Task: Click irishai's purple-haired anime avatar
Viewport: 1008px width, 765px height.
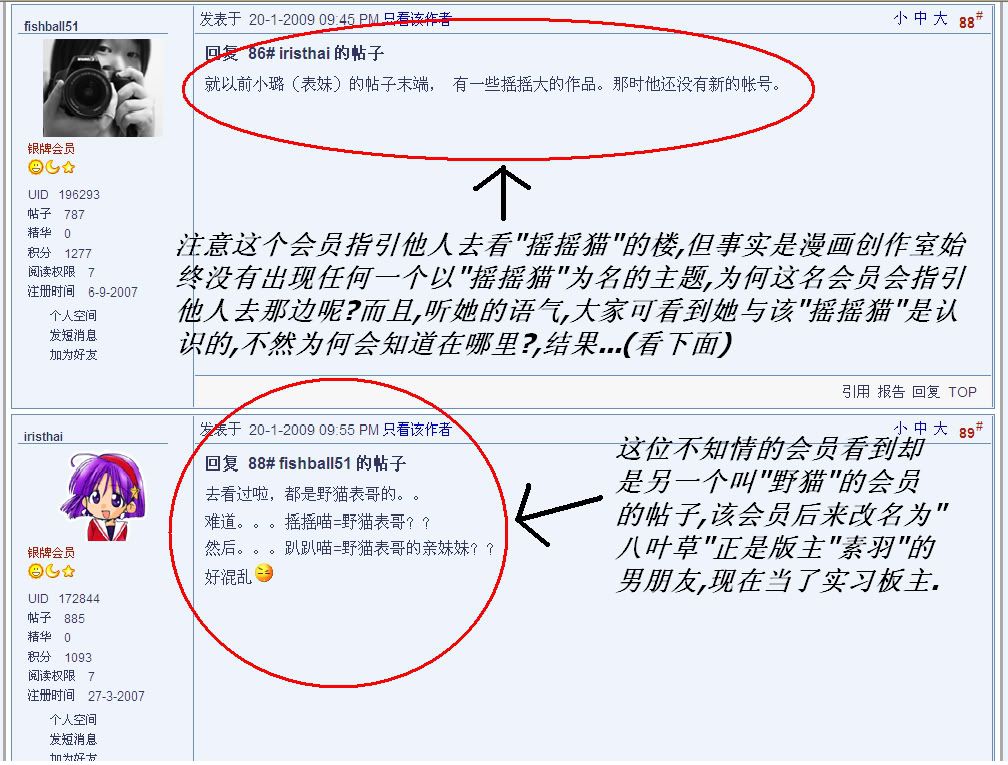Action: (104, 496)
